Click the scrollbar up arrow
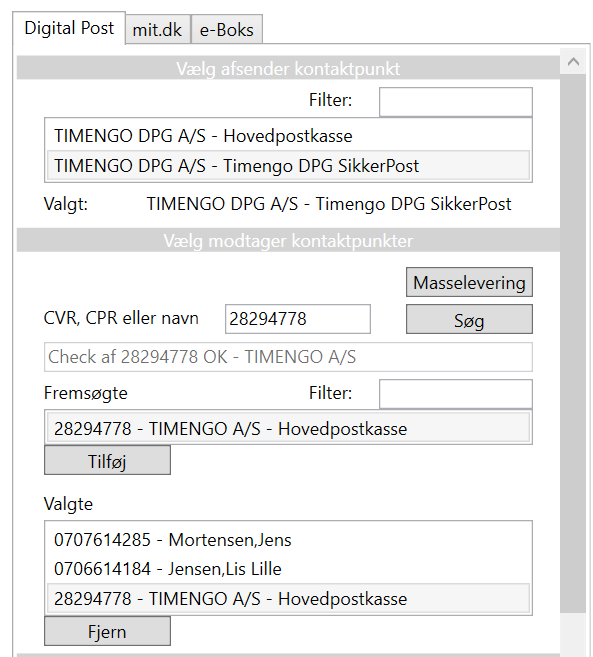Screen dimensions: 593x657 [573, 62]
